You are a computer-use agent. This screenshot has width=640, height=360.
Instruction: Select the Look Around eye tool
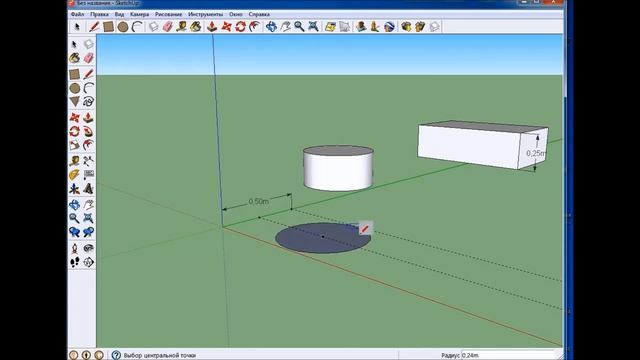[x=88, y=248]
